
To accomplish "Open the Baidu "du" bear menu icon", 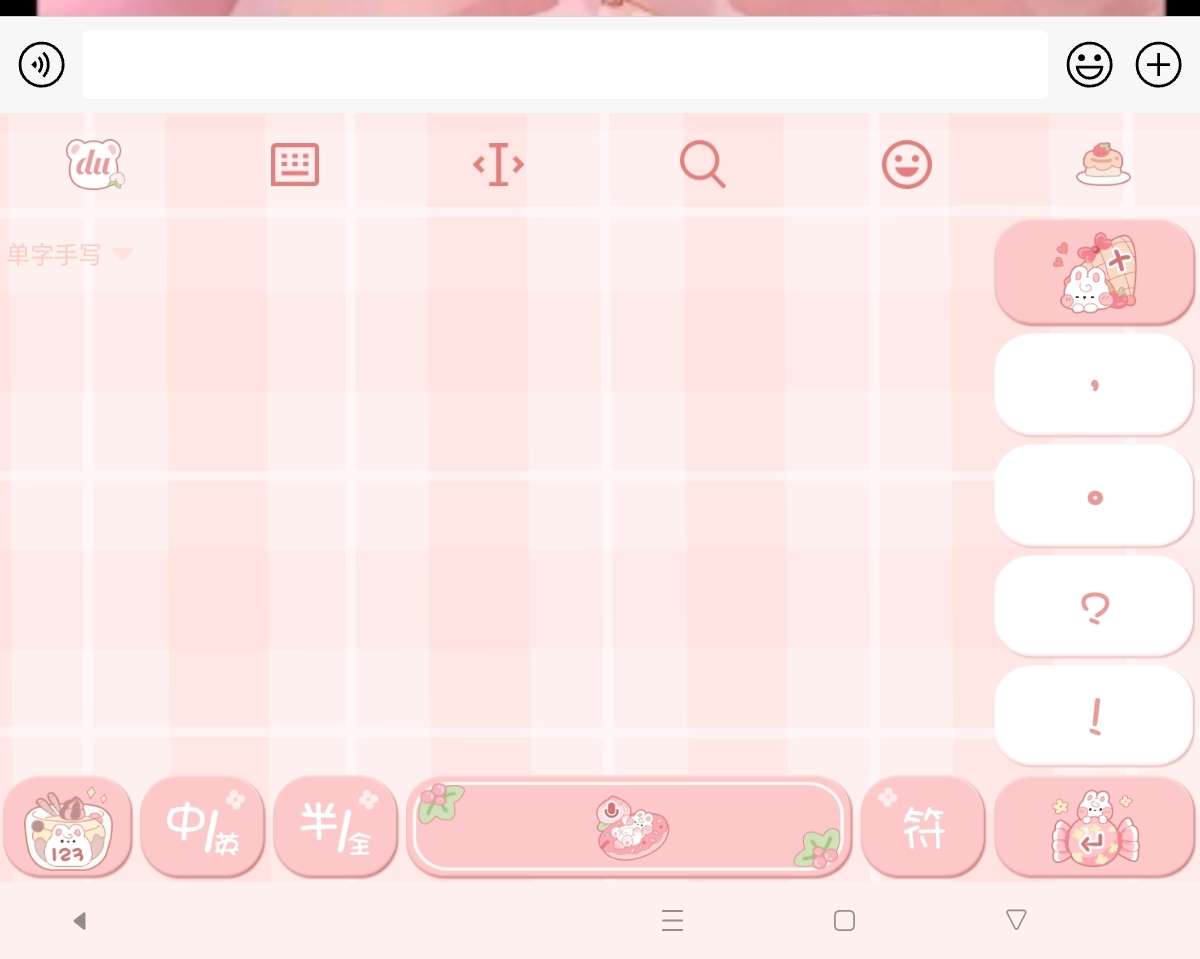I will tap(95, 165).
